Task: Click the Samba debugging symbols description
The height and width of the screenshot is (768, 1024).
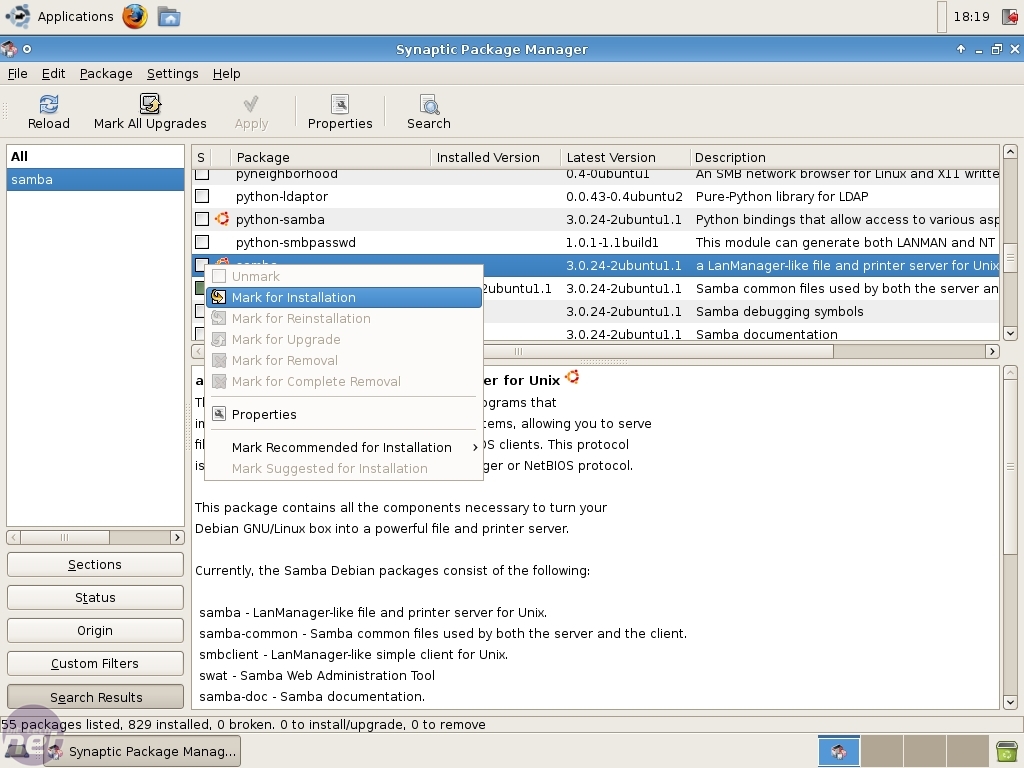Action: pyautogui.click(x=780, y=312)
